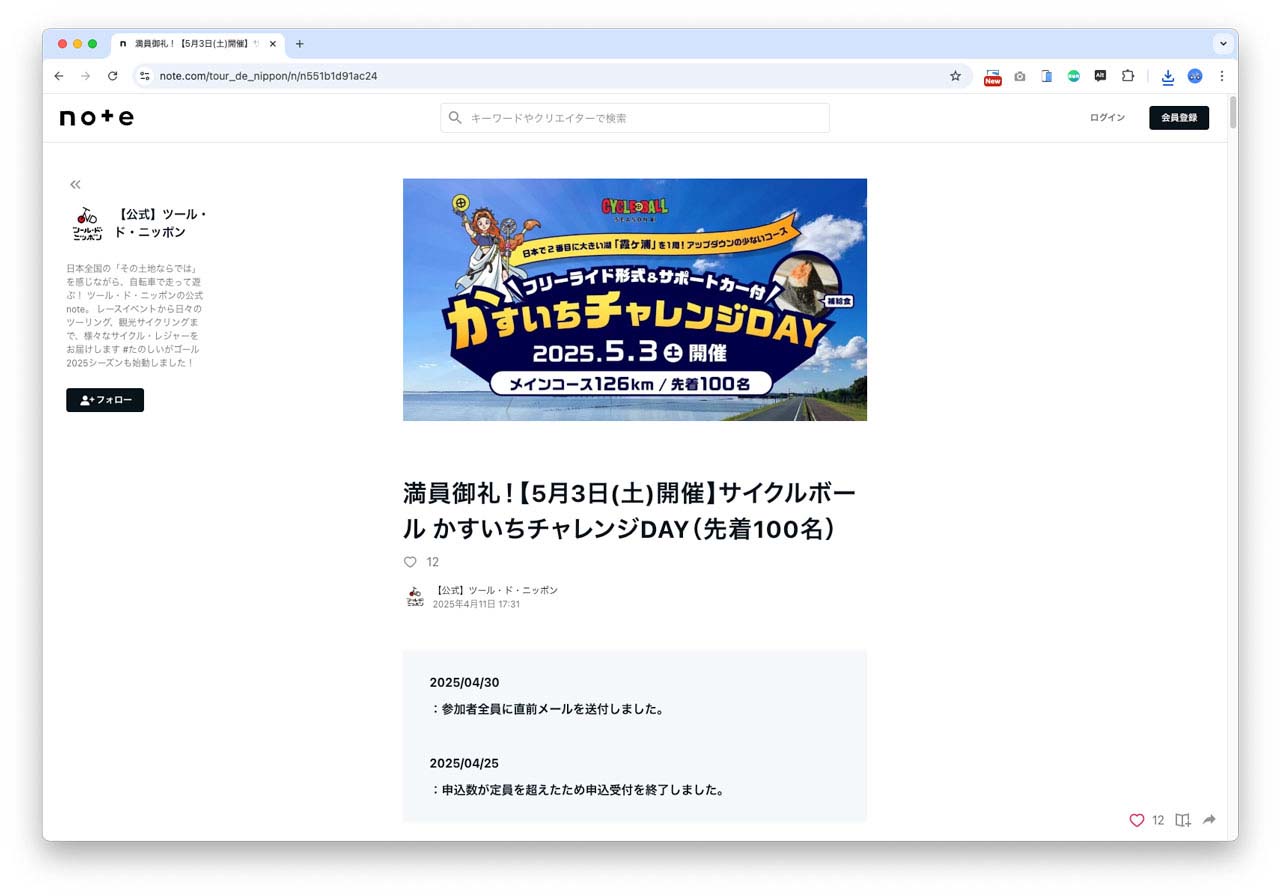Open the red New-badge extension
The width and height of the screenshot is (1280, 896).
[x=992, y=77]
